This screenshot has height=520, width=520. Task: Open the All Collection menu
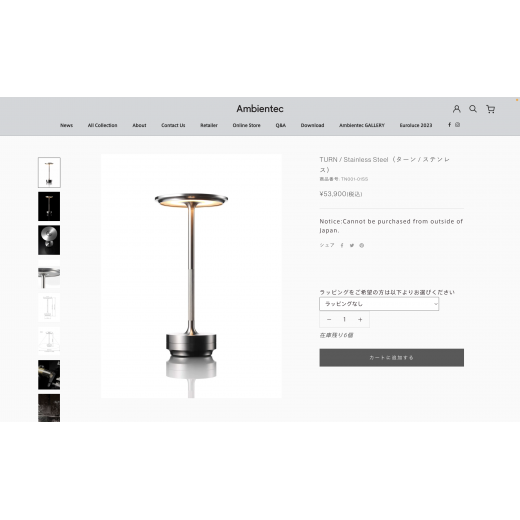[x=102, y=125]
